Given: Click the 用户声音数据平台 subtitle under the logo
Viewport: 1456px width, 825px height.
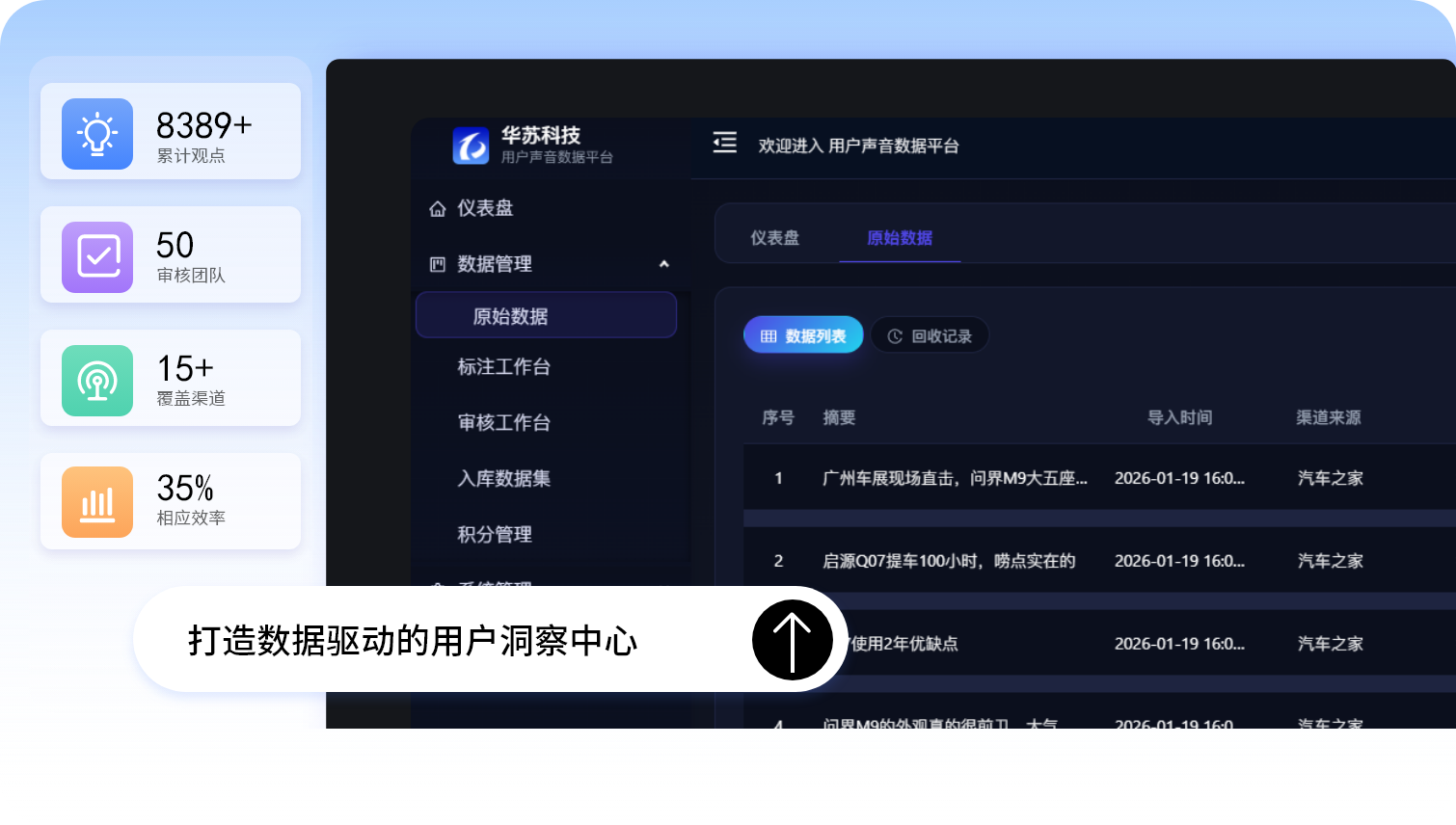Looking at the screenshot, I should click(557, 157).
